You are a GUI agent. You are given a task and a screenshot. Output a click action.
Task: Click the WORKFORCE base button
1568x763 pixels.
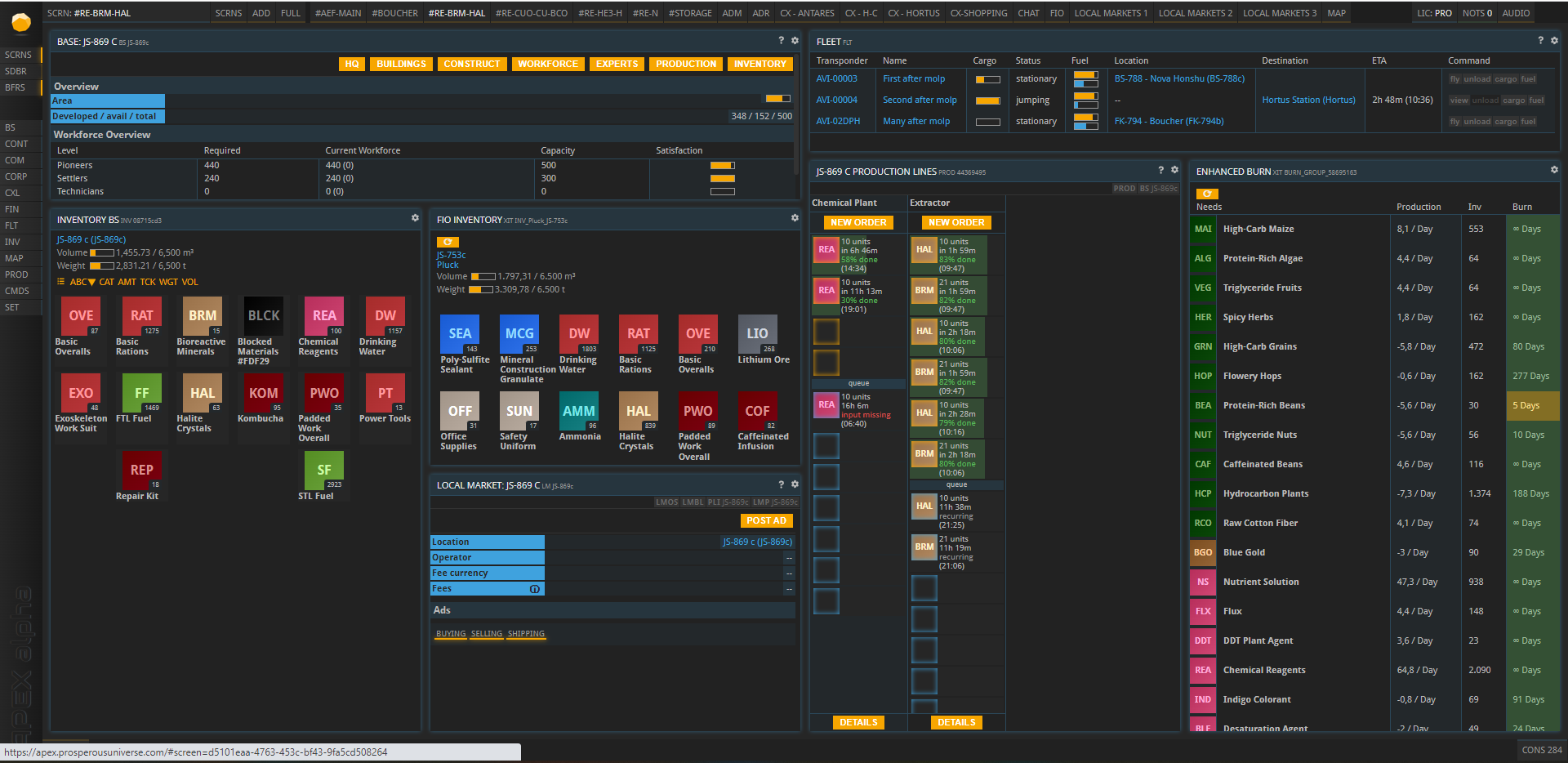point(547,64)
